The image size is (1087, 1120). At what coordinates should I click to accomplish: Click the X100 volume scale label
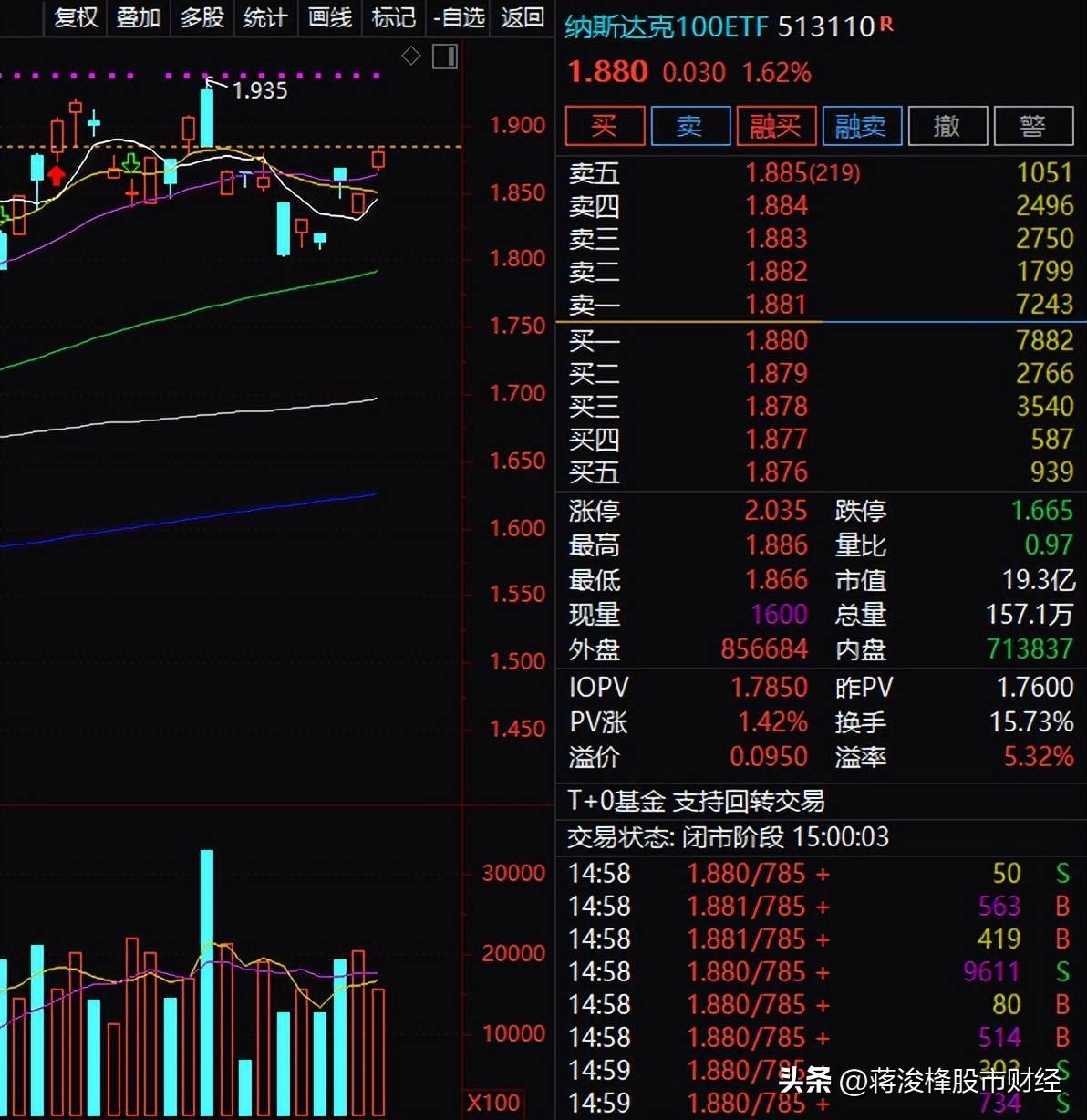coord(493,1103)
